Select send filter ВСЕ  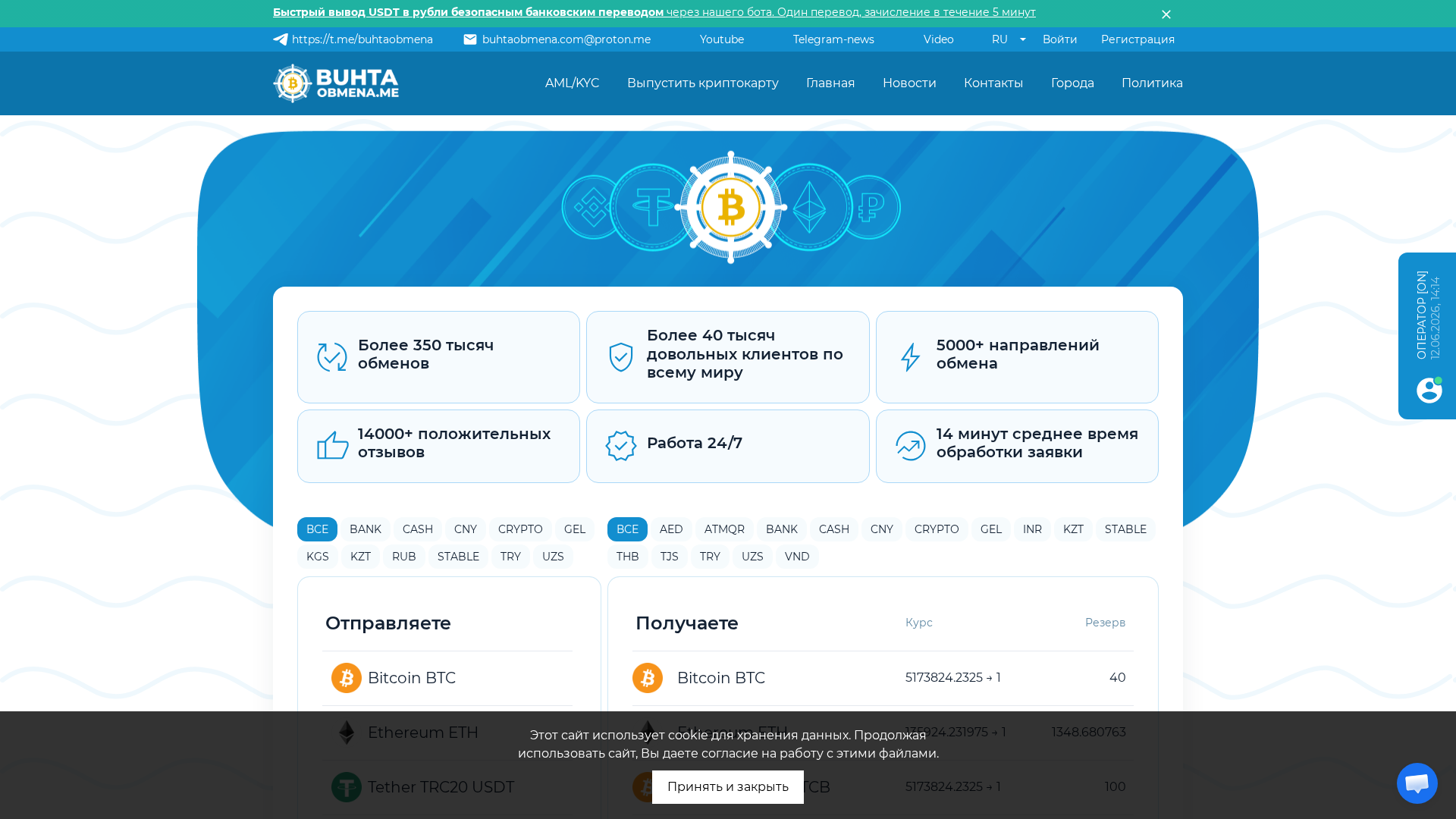coord(317,529)
